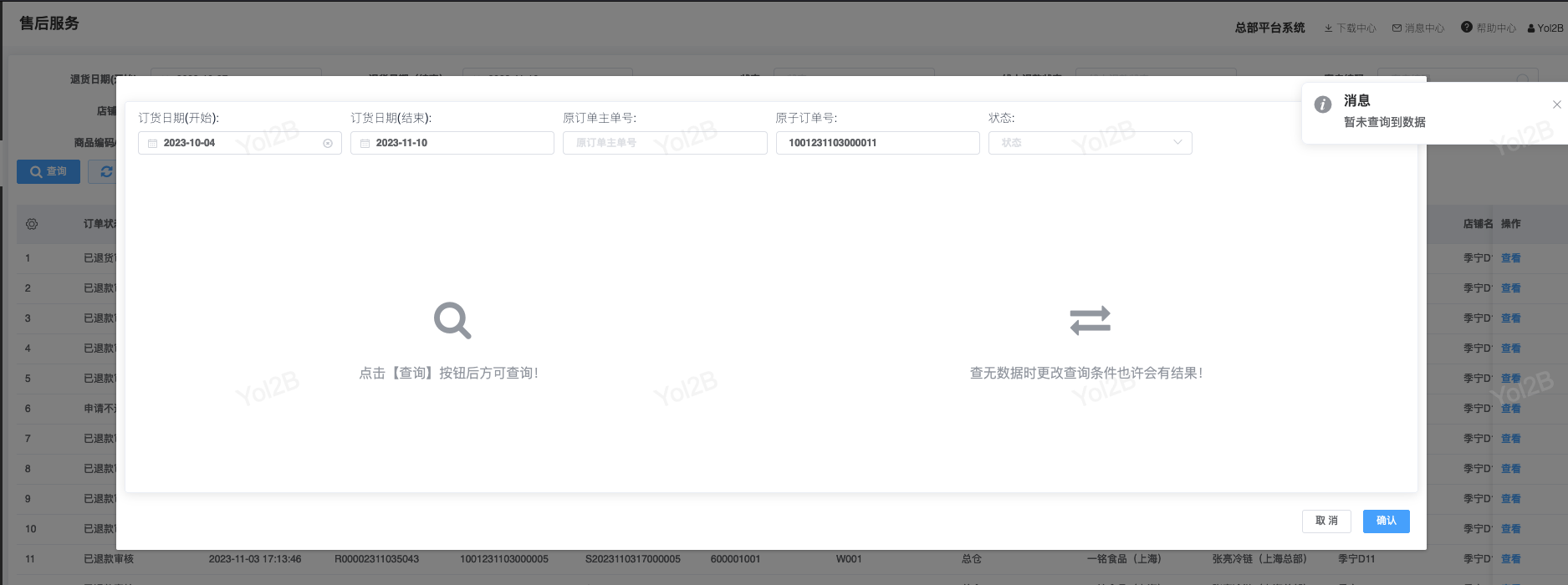The height and width of the screenshot is (585, 1568).
Task: Click 查看 link in row 6
Action: 1510,409
